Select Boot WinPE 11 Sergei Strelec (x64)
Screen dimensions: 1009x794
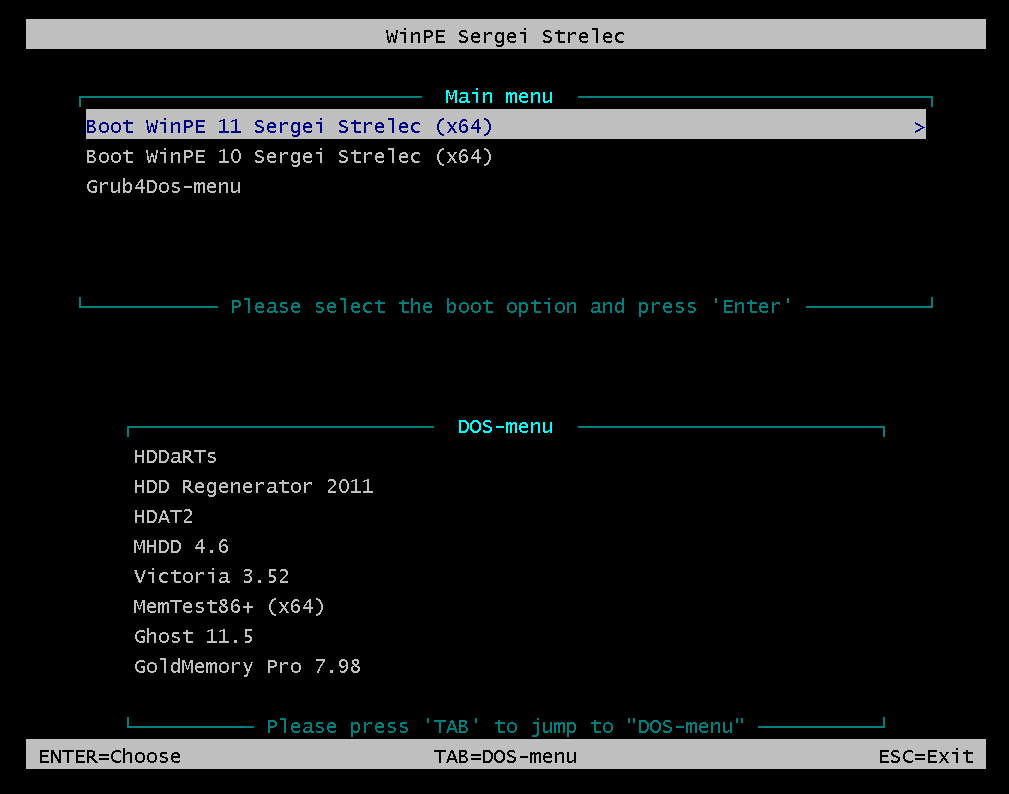[x=289, y=127]
